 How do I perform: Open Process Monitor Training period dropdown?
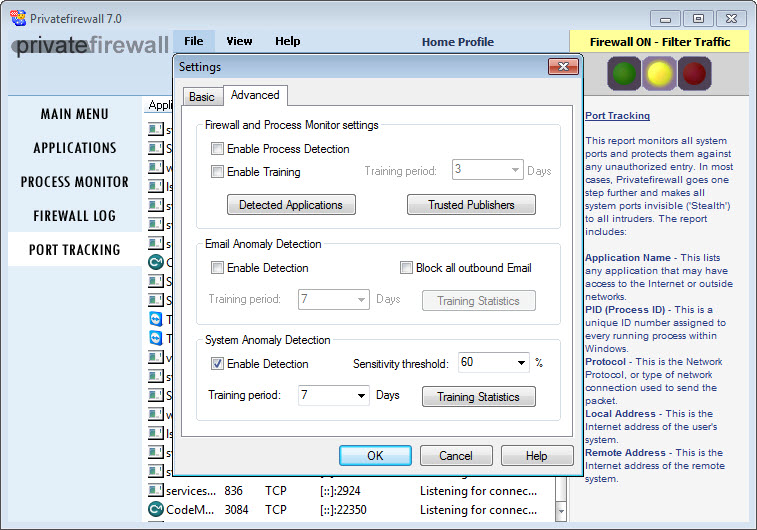[x=515, y=170]
